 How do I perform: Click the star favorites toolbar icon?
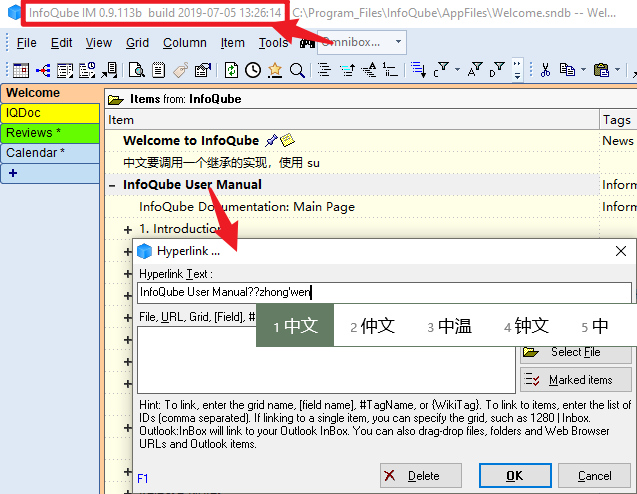click(275, 70)
